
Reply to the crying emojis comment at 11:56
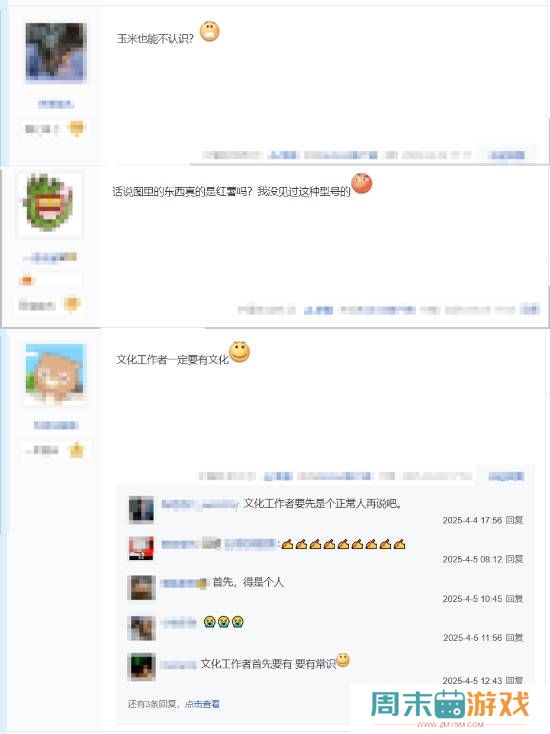[x=514, y=637]
